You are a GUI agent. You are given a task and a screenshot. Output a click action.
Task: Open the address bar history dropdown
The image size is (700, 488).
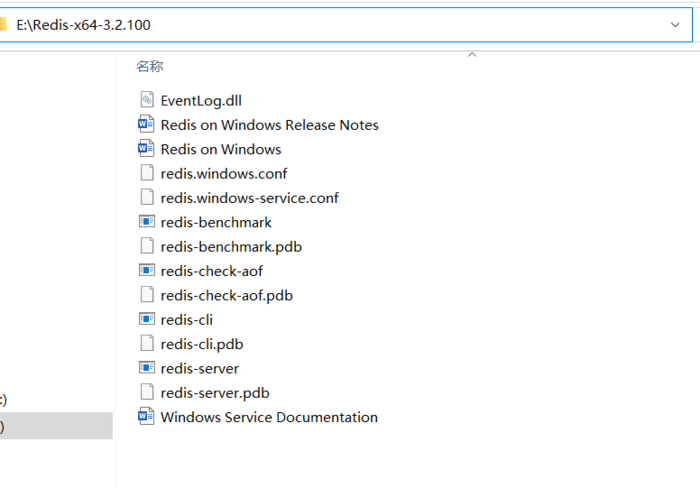coord(675,25)
